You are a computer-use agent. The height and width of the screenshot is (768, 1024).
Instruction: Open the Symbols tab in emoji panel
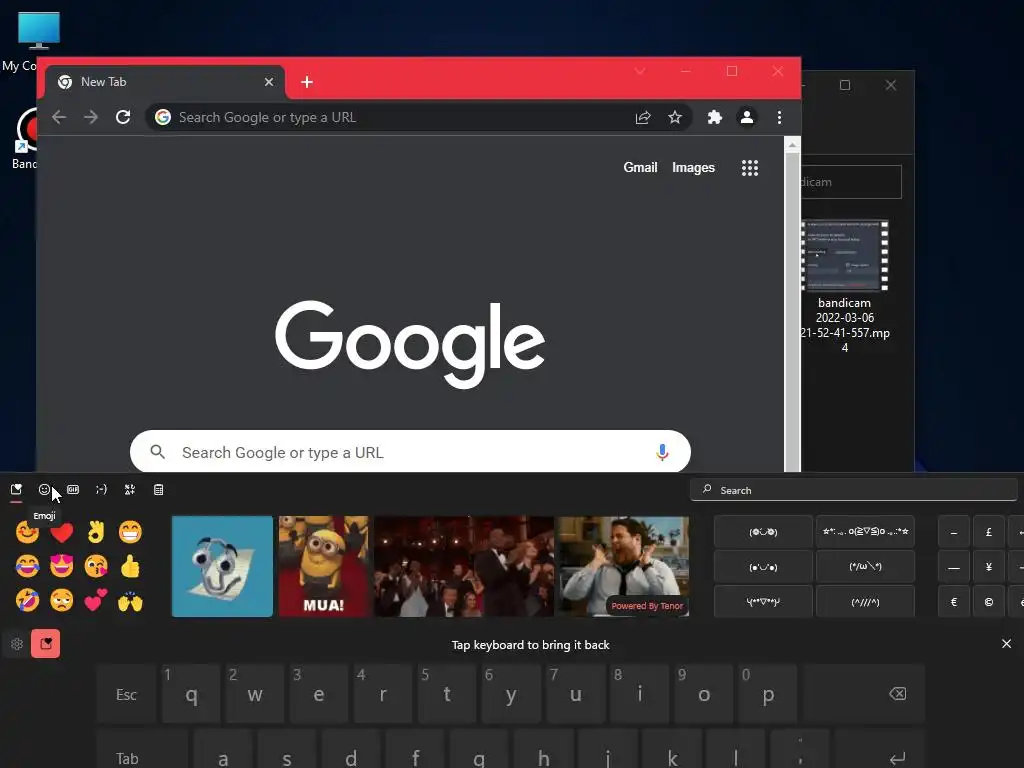point(129,490)
